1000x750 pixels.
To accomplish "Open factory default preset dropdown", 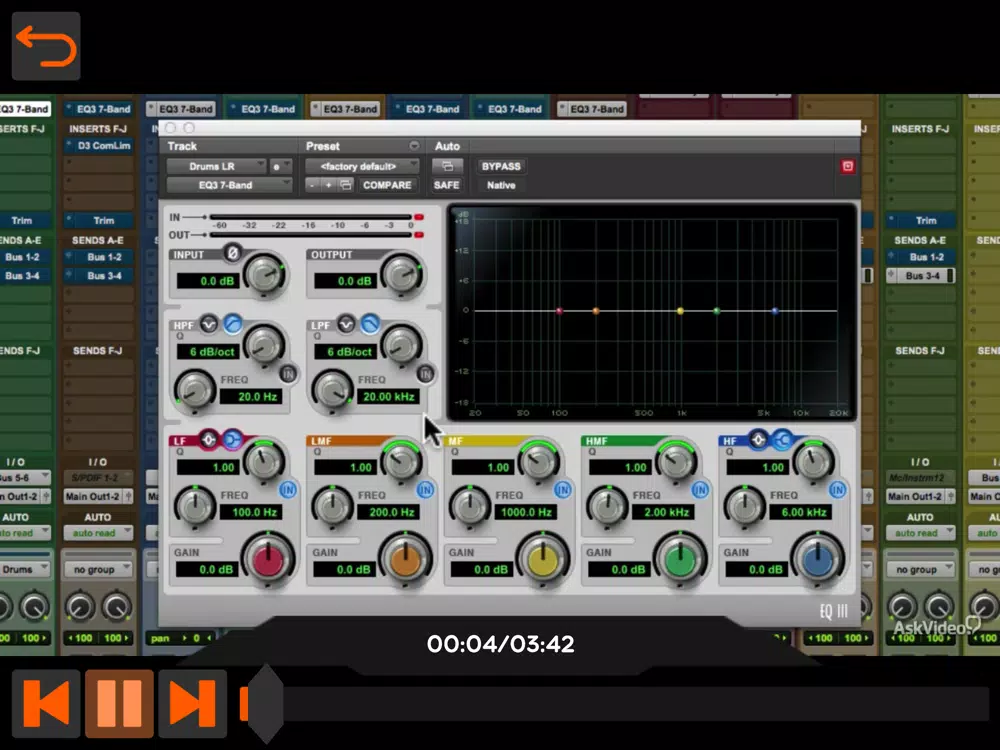I will pos(362,166).
